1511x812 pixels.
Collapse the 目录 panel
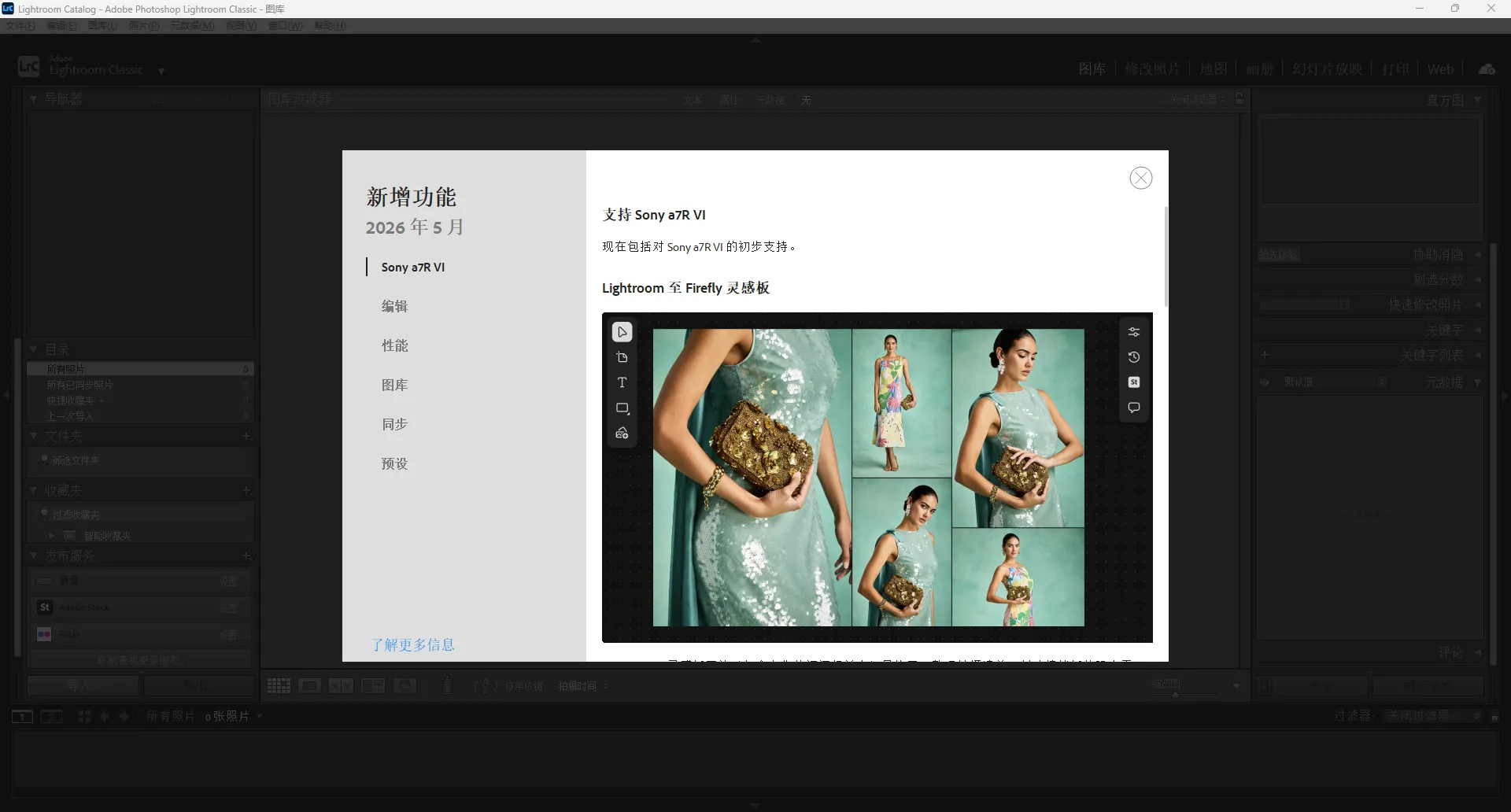coord(34,349)
